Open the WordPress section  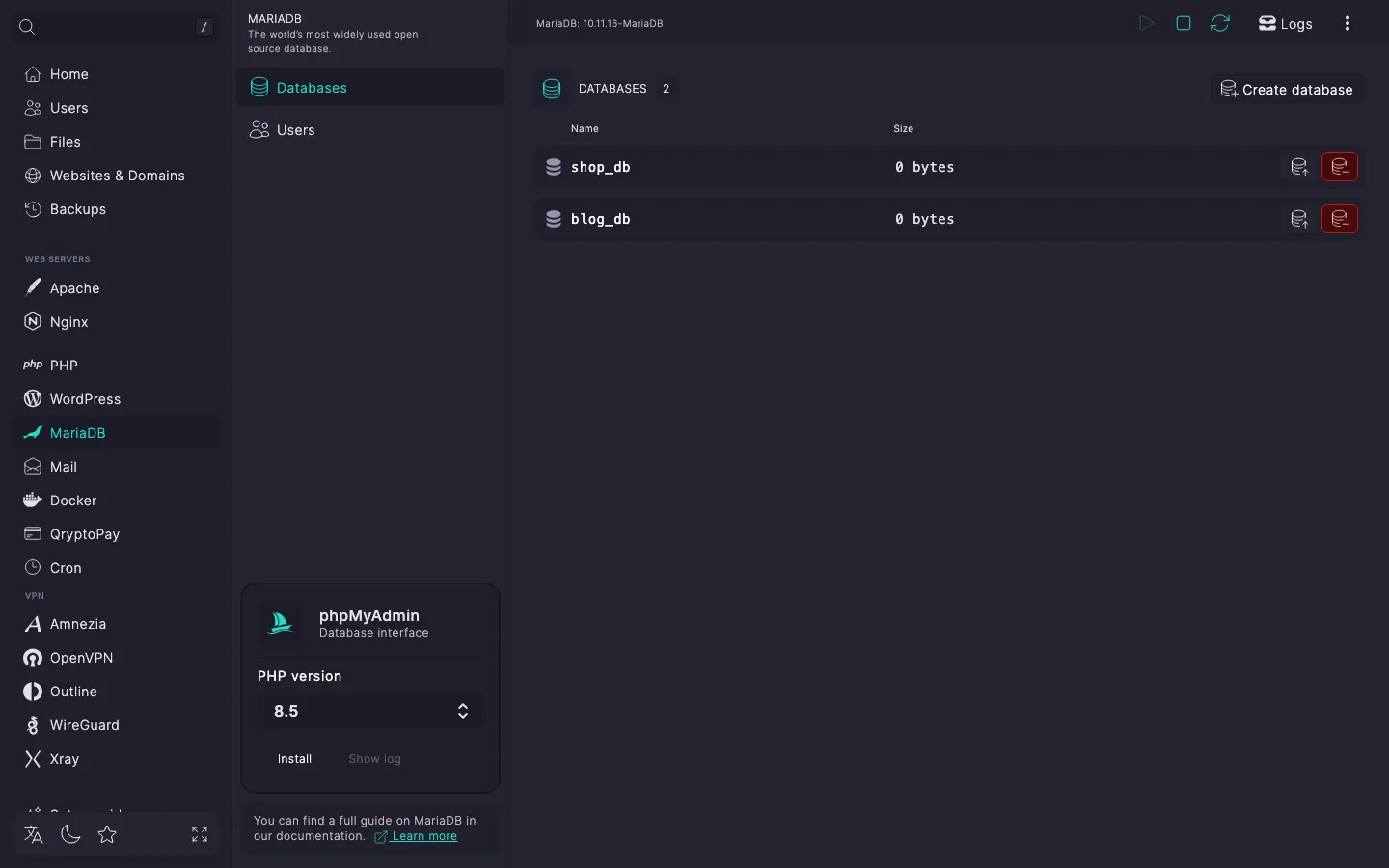[116, 399]
